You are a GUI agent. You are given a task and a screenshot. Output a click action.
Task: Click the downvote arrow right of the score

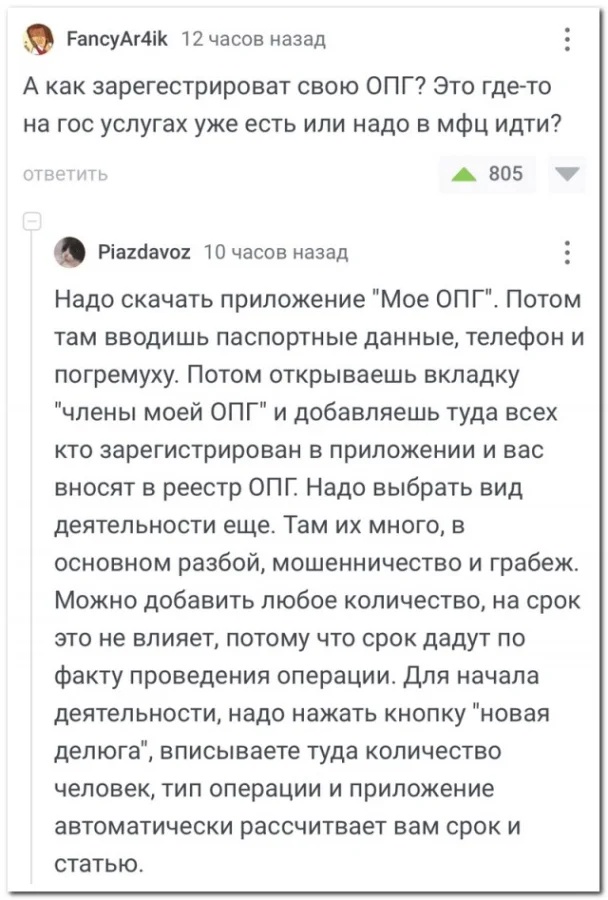point(566,174)
